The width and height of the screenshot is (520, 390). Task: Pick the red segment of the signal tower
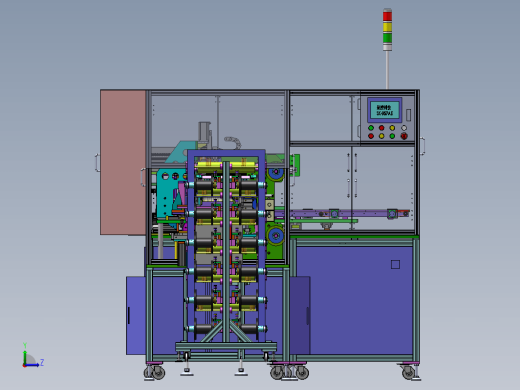pos(387,16)
